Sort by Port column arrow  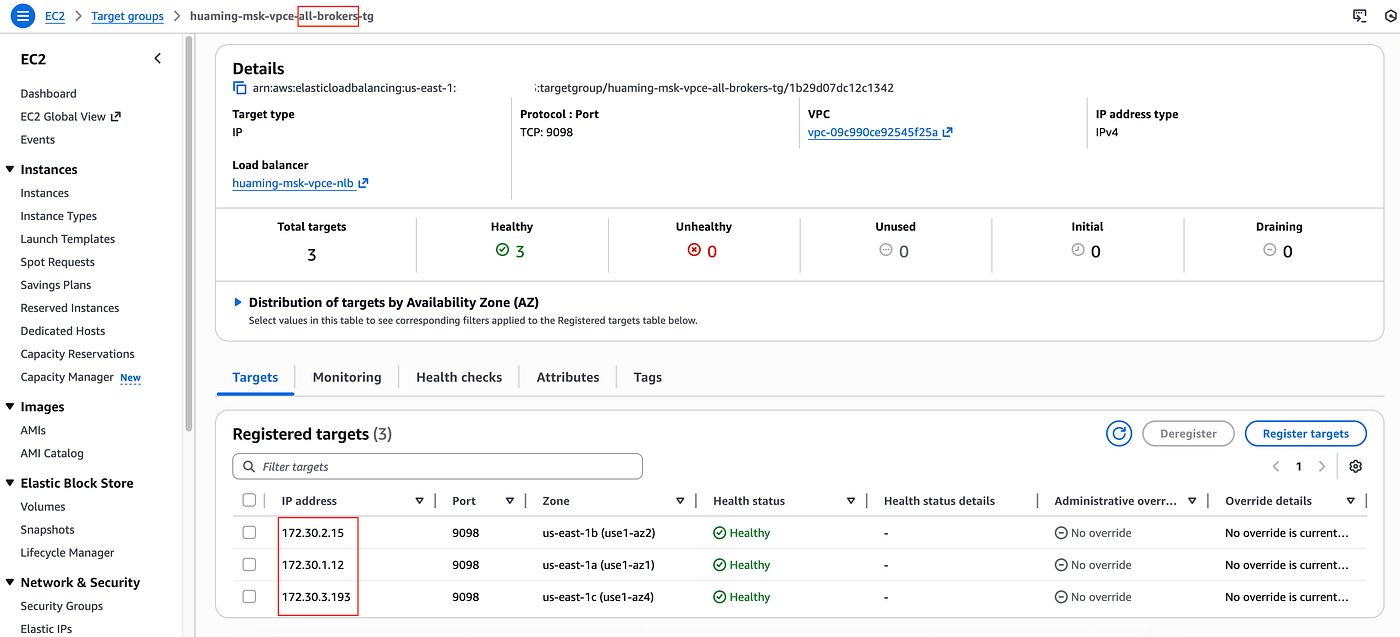pyautogui.click(x=510, y=501)
